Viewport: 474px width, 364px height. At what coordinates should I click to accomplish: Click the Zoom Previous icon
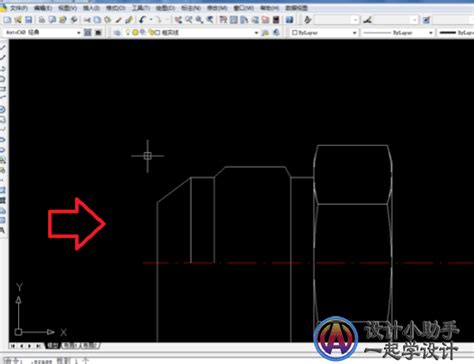point(209,20)
